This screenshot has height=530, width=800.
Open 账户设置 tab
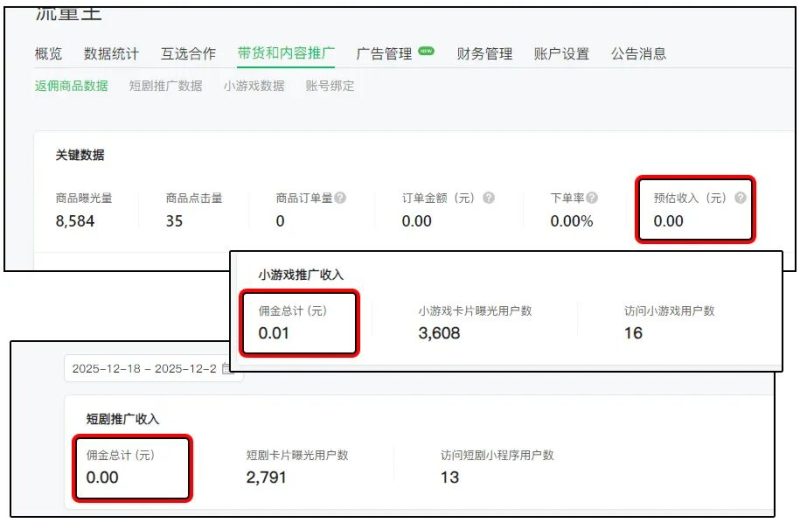(562, 54)
